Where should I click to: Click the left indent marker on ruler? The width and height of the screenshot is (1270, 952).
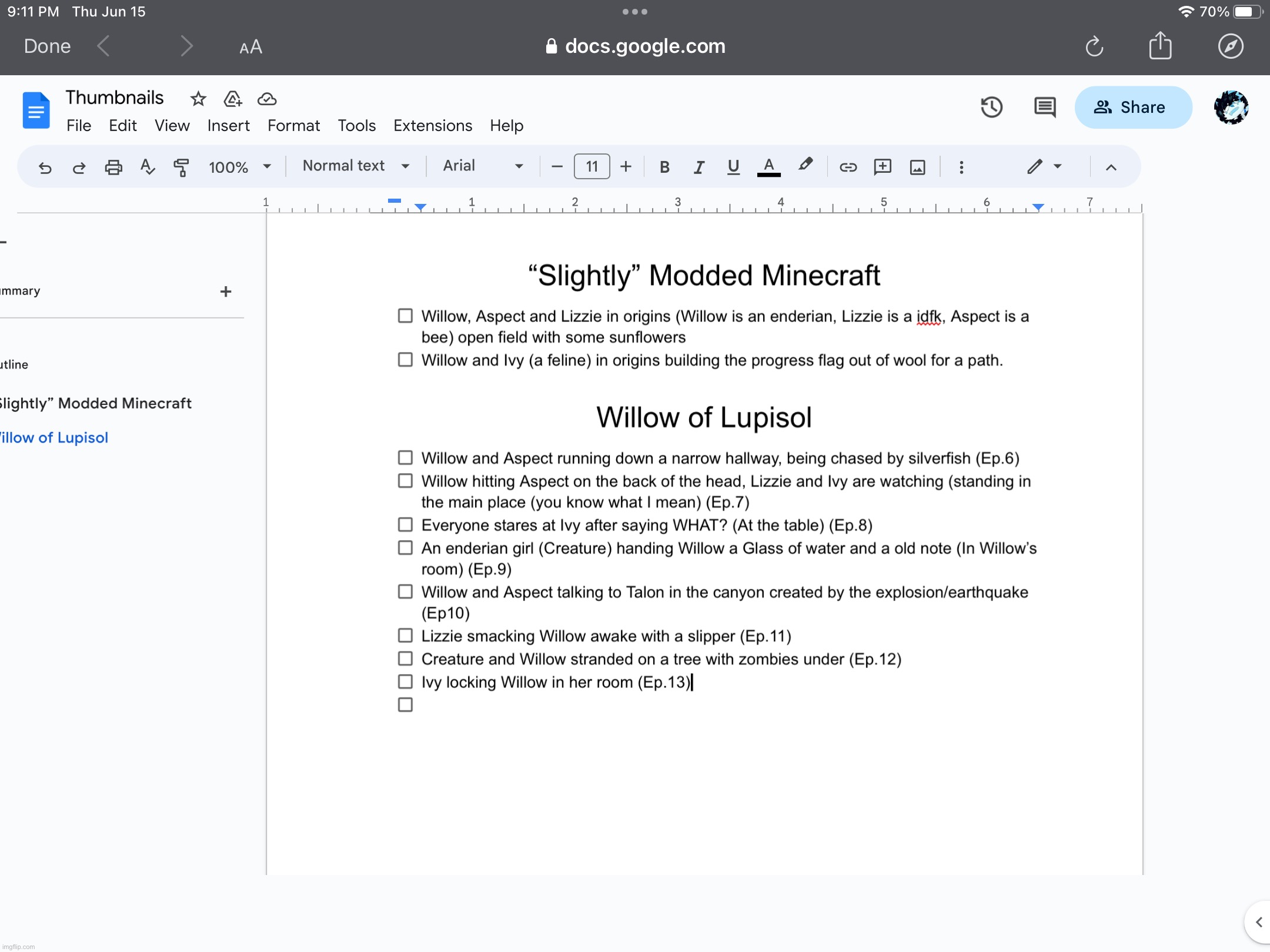[420, 207]
